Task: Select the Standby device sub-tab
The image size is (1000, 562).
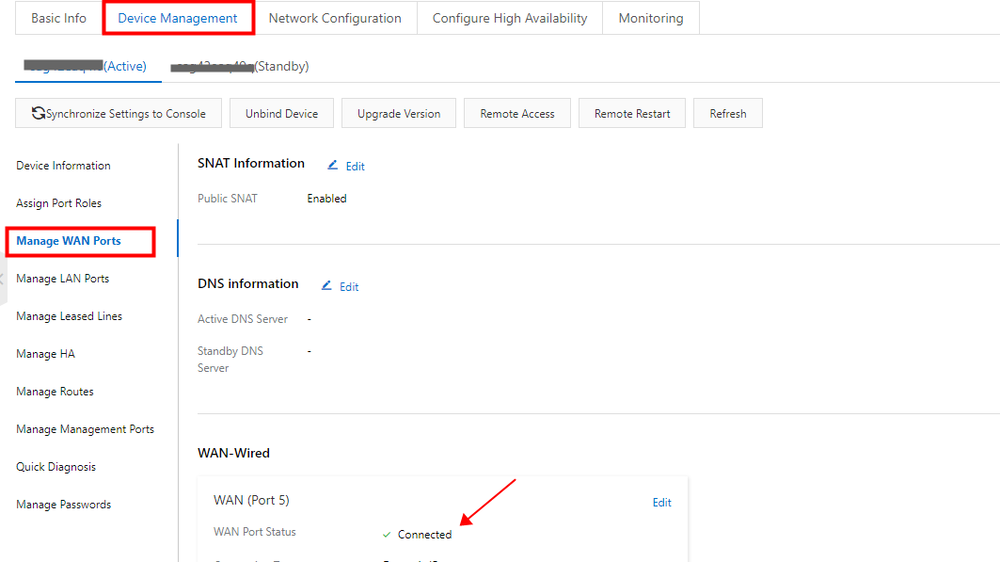Action: tap(240, 66)
